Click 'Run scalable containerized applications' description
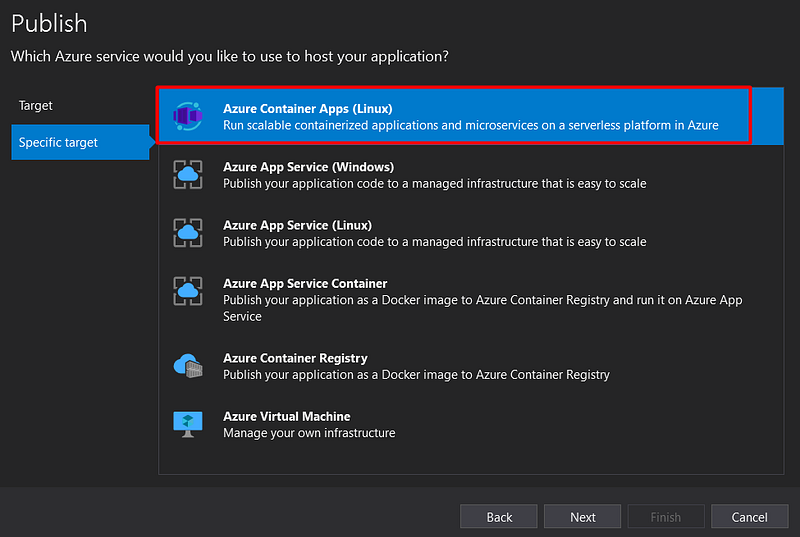The width and height of the screenshot is (800, 537). [470, 125]
